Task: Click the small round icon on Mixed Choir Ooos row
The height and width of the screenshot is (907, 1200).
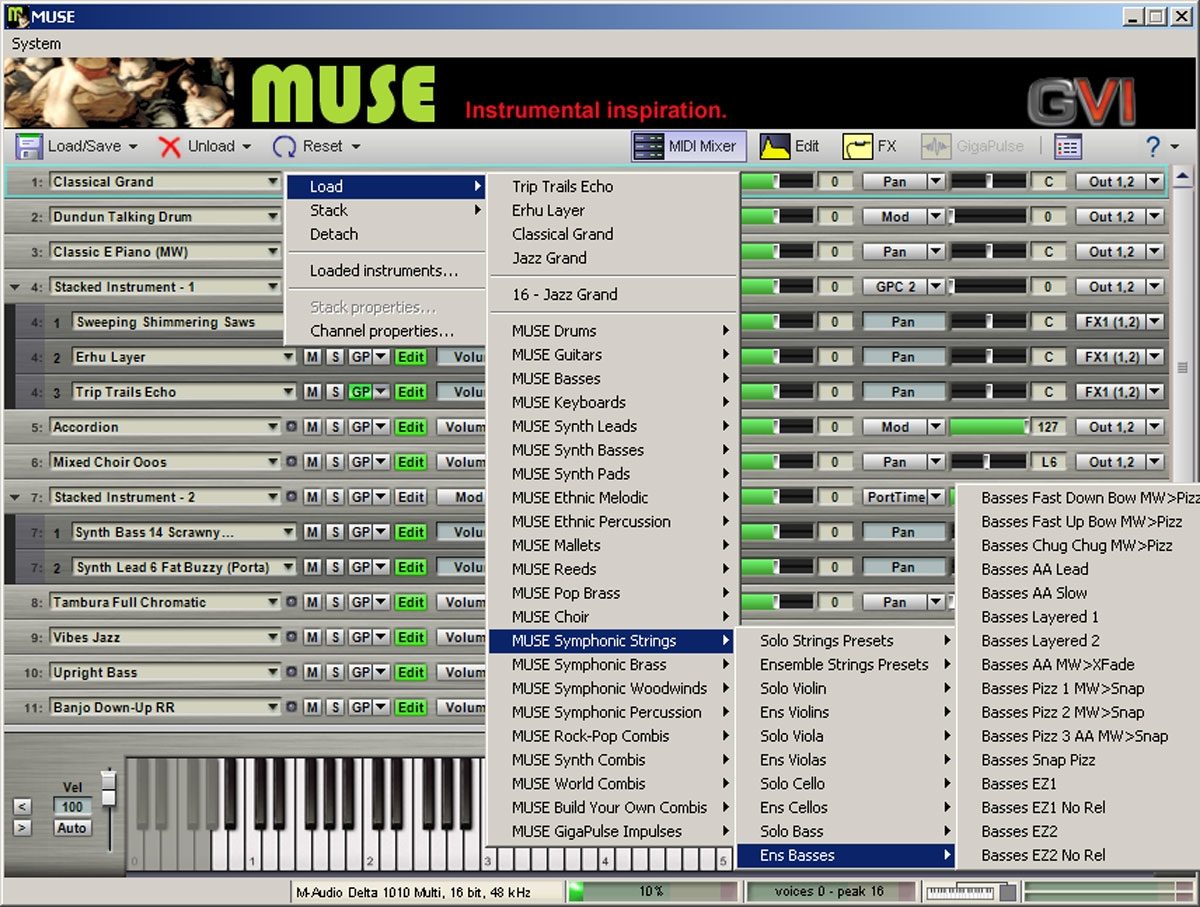Action: coord(291,462)
